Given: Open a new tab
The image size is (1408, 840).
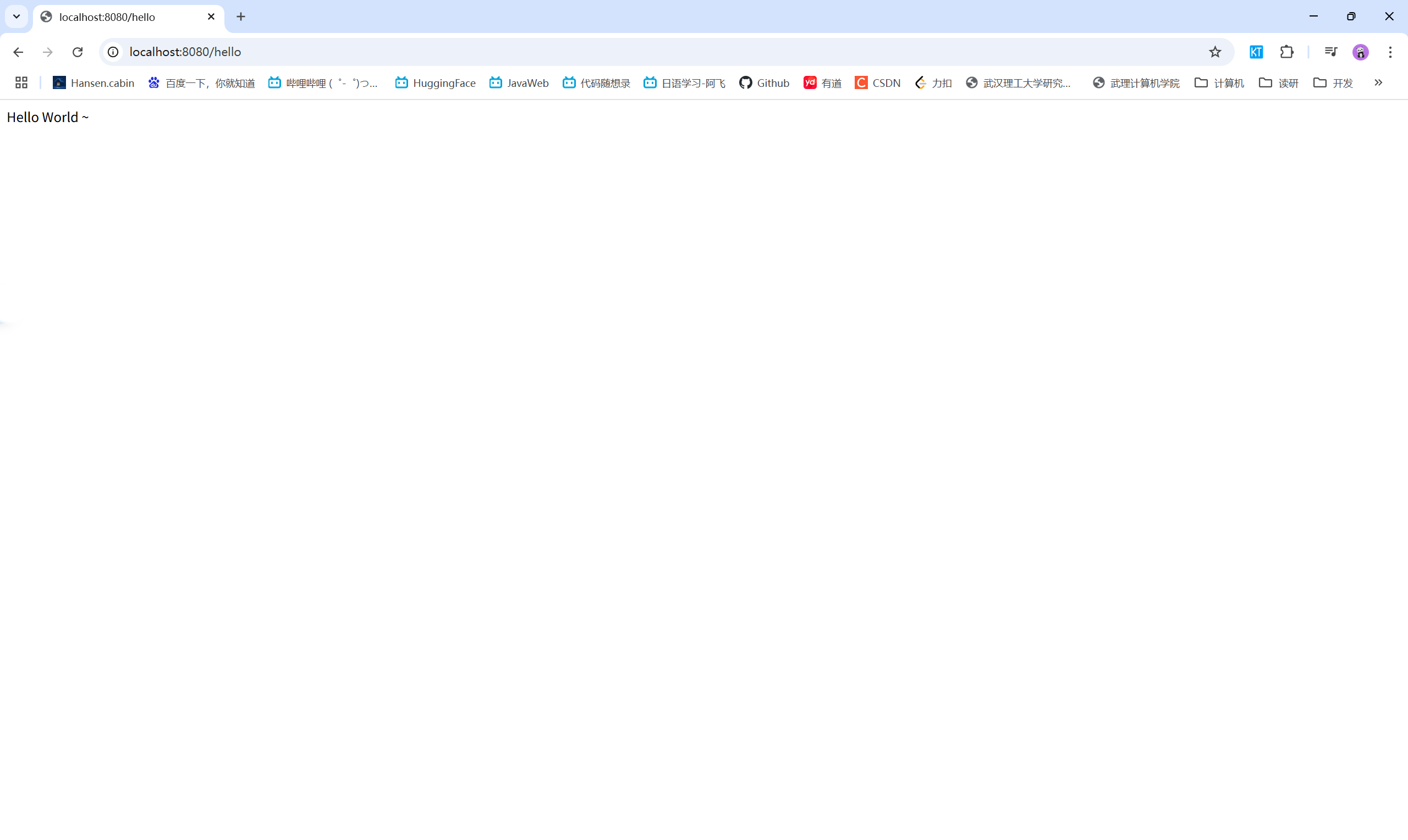Looking at the screenshot, I should click(x=240, y=17).
